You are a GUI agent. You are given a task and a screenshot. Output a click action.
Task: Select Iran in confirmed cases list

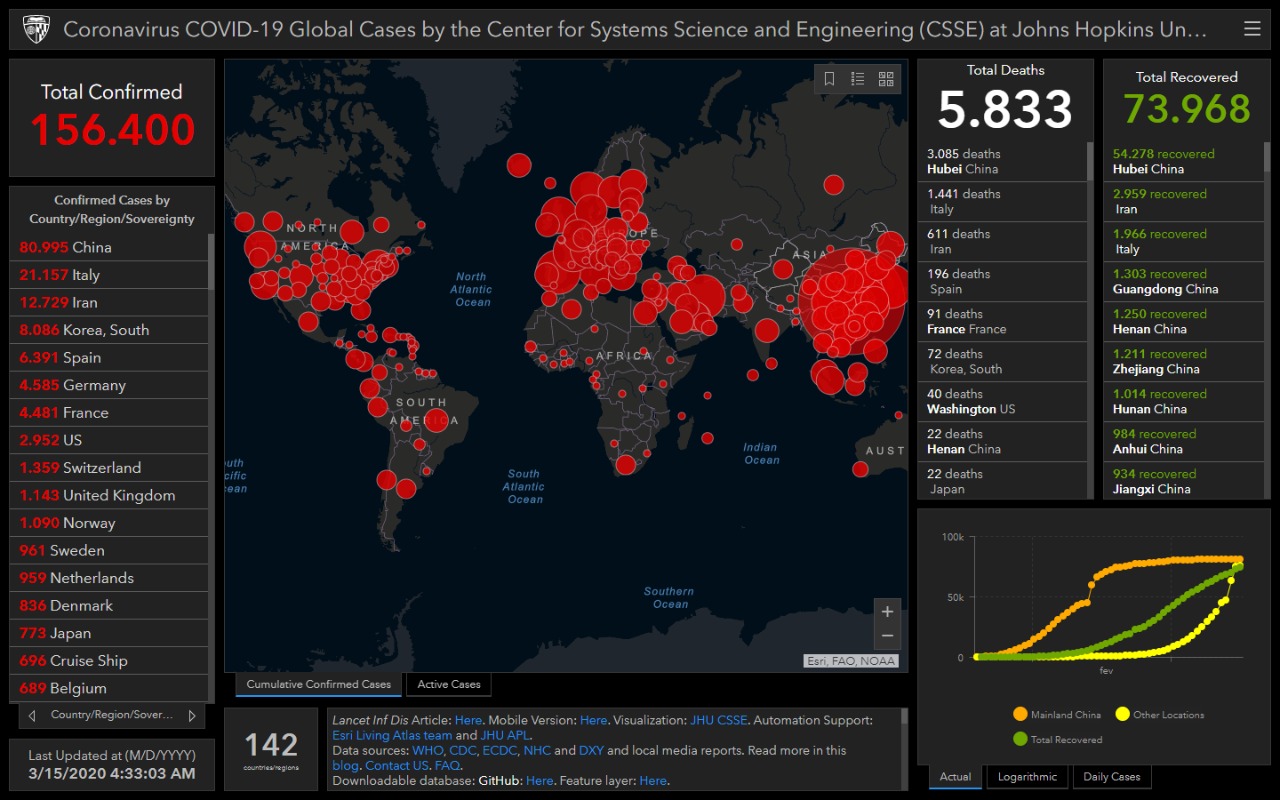[111, 302]
